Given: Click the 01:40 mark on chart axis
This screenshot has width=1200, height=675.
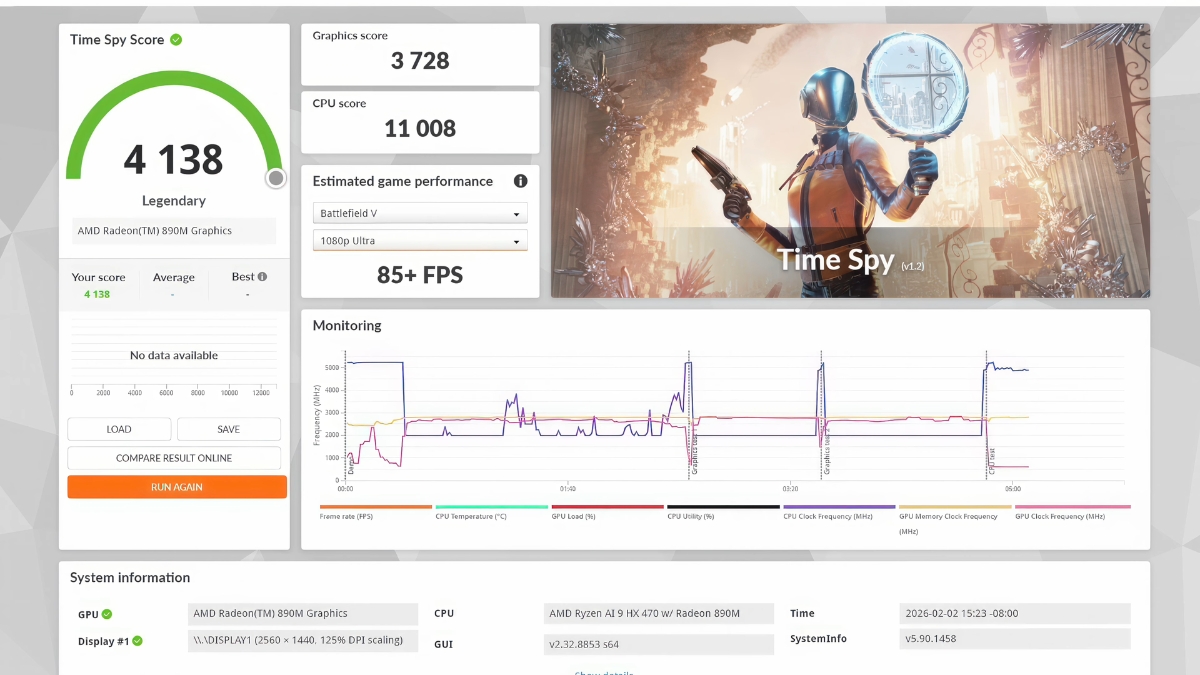Looking at the screenshot, I should pyautogui.click(x=568, y=489).
